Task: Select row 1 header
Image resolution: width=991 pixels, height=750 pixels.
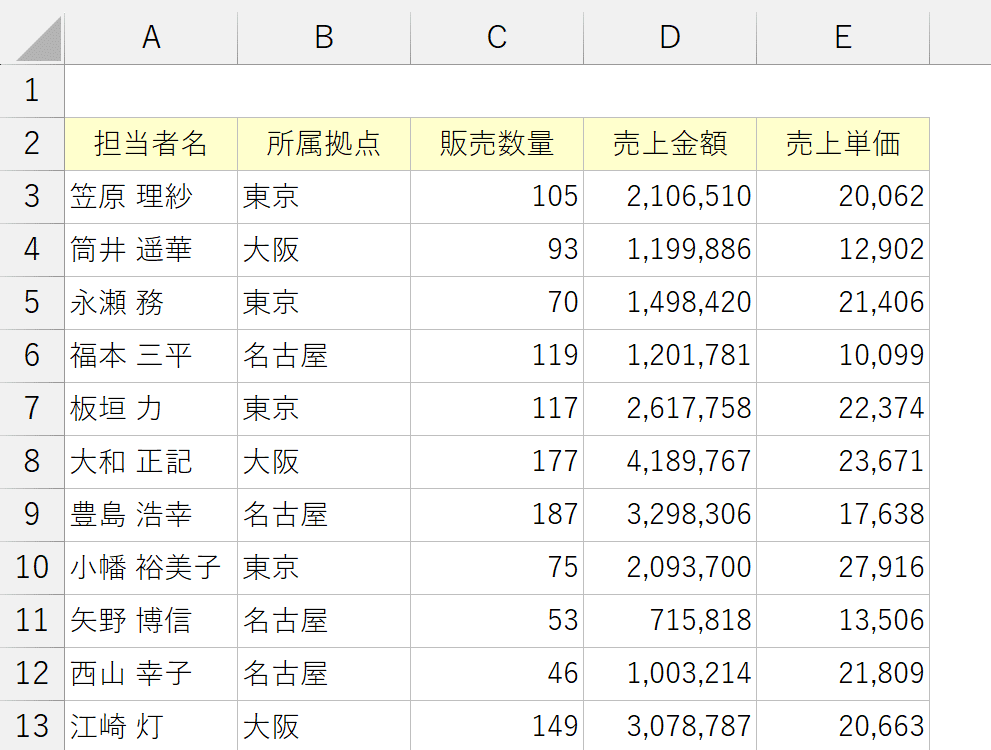Action: coord(32,90)
